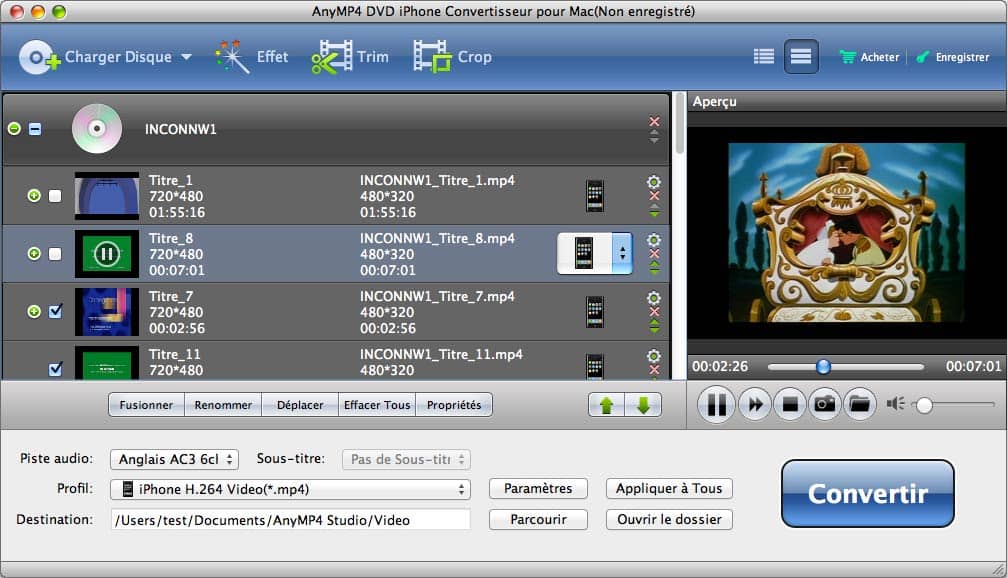Uncheck the Titre_11 checkbox
The height and width of the screenshot is (578, 1007).
[x=55, y=369]
